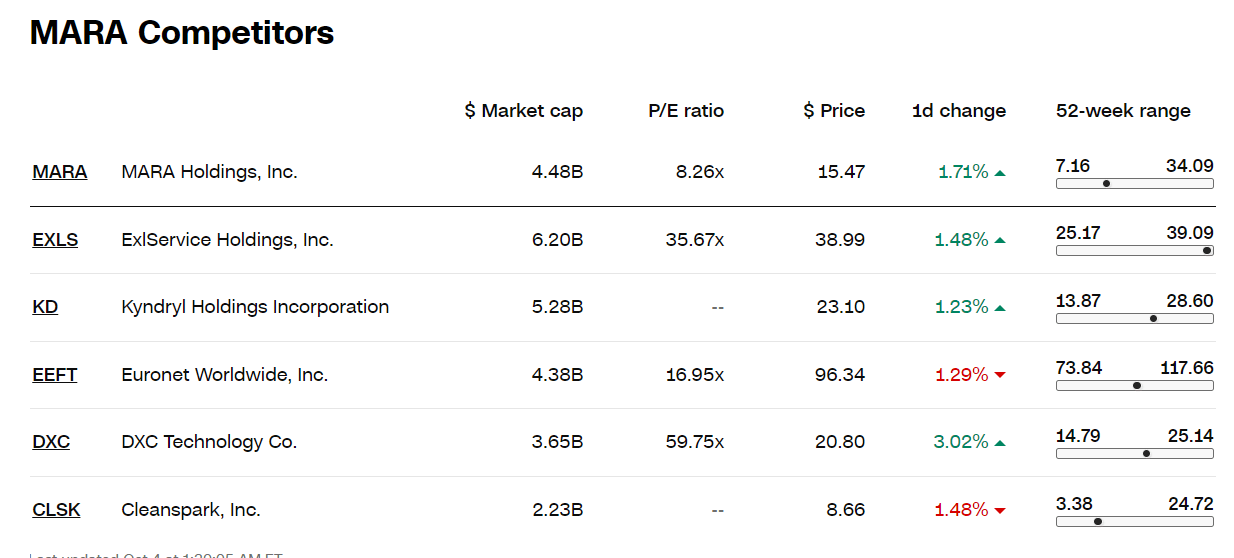
Task: Click the green up arrow in KD row
Action: (1000, 308)
